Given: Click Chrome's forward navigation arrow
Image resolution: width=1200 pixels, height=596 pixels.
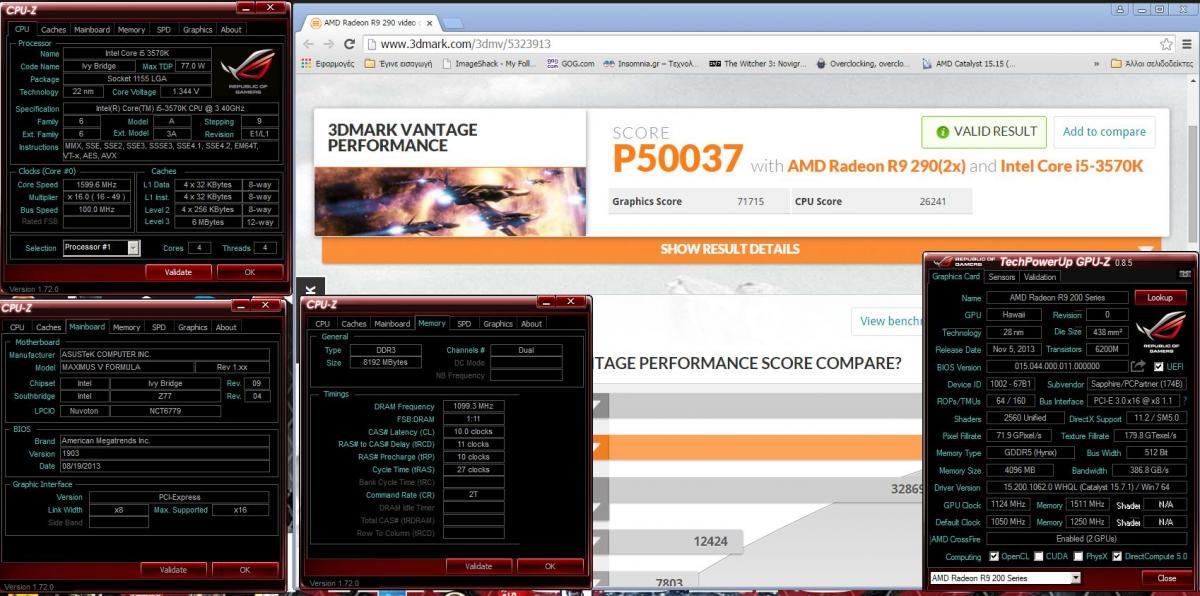Looking at the screenshot, I should pos(329,44).
